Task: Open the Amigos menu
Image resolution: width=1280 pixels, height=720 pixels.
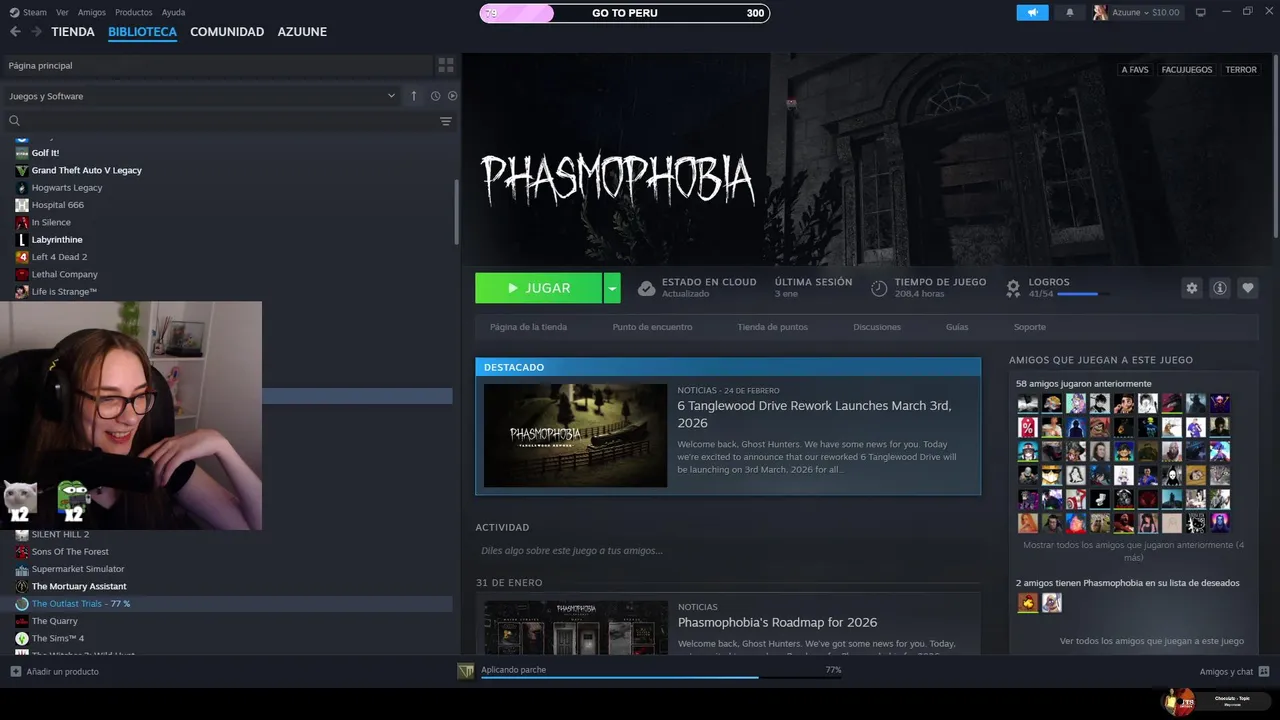Action: [x=92, y=12]
